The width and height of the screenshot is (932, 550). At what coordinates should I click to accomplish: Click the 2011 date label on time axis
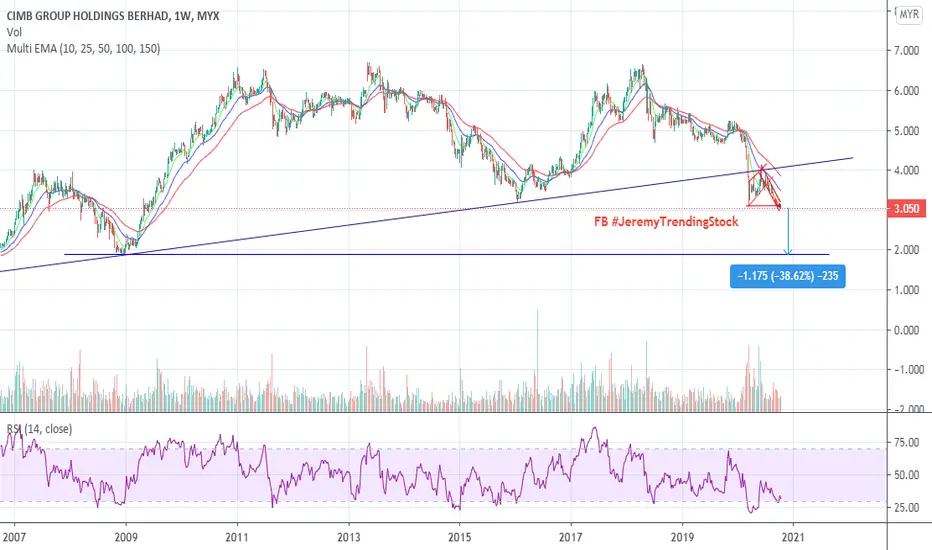pyautogui.click(x=237, y=538)
